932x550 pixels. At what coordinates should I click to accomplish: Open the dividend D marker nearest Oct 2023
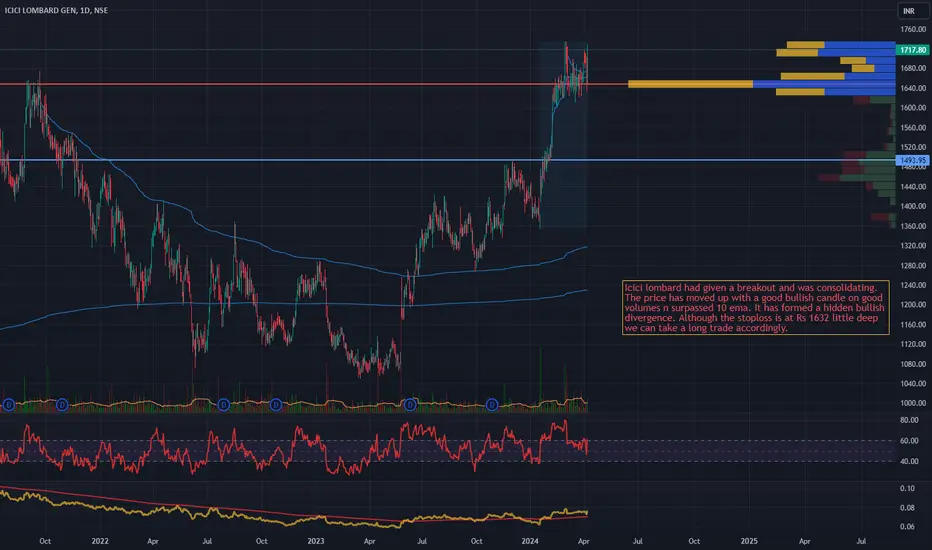(x=492, y=405)
